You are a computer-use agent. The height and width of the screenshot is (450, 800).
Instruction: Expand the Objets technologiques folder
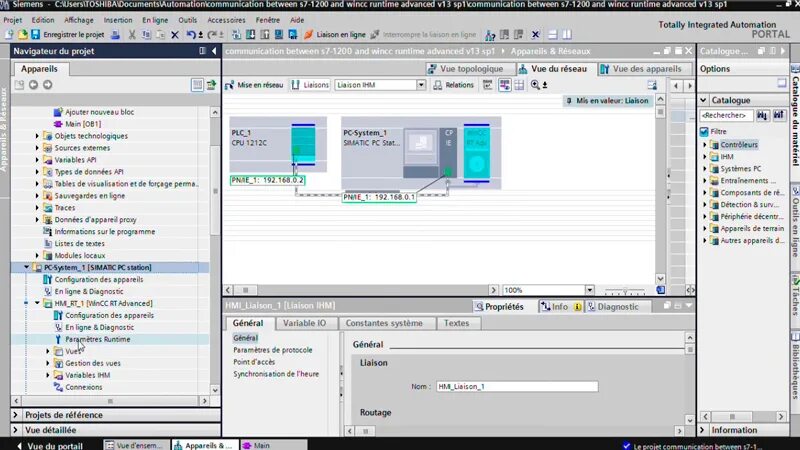point(37,136)
